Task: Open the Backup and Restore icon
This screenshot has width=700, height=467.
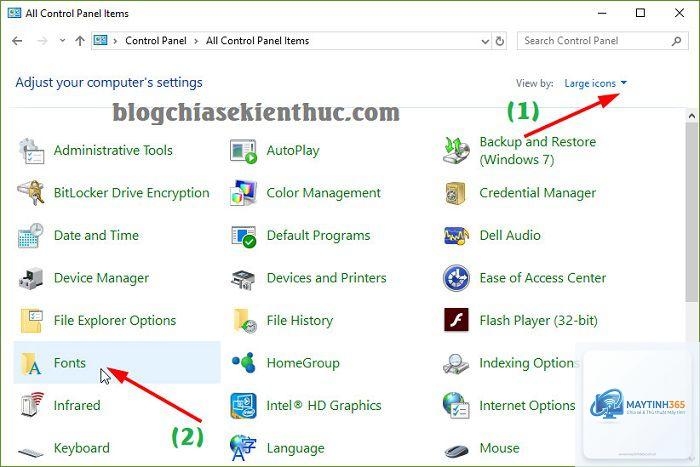Action: (456, 151)
